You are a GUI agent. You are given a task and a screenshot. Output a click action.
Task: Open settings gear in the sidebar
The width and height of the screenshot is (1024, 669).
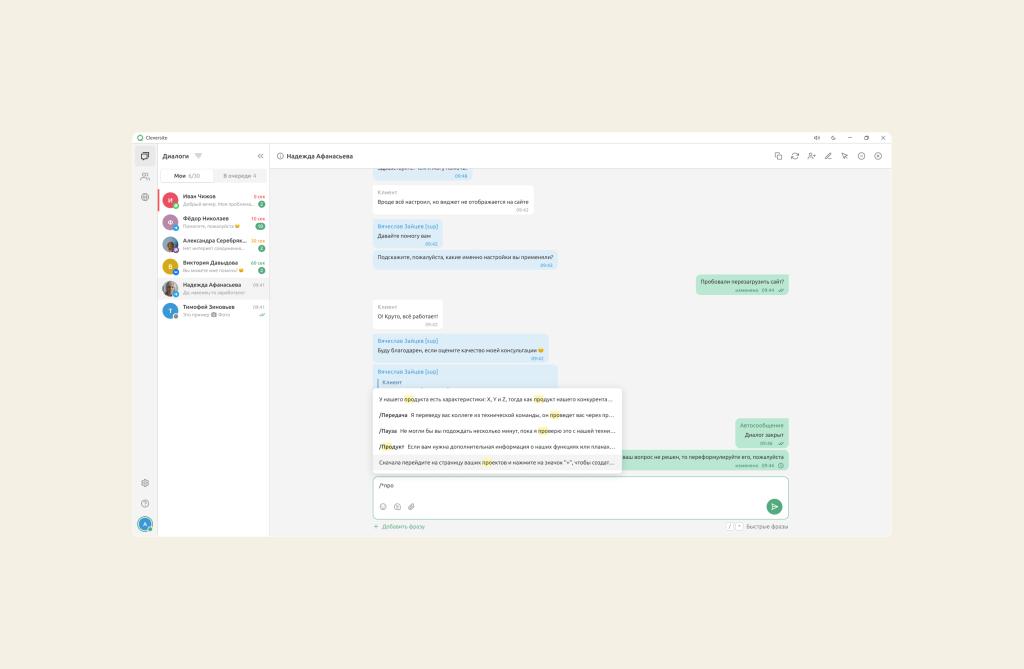(145, 483)
